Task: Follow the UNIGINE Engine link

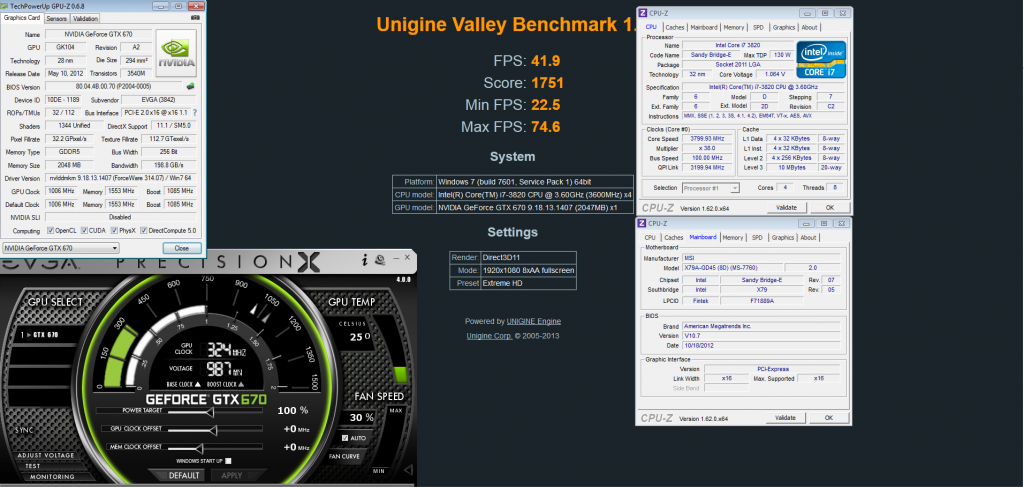Action: 534,321
